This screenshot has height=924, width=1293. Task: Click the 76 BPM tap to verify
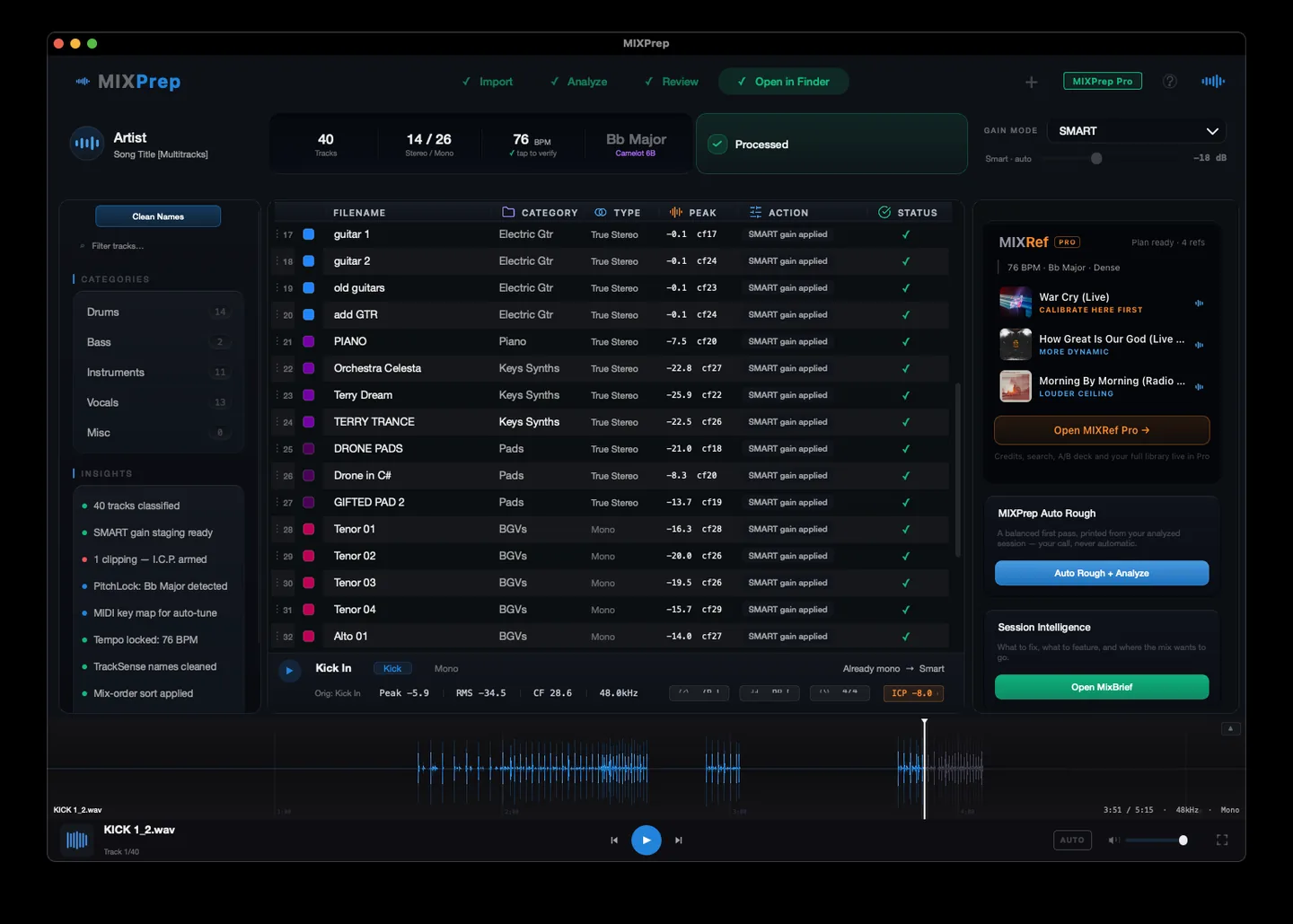(x=532, y=144)
